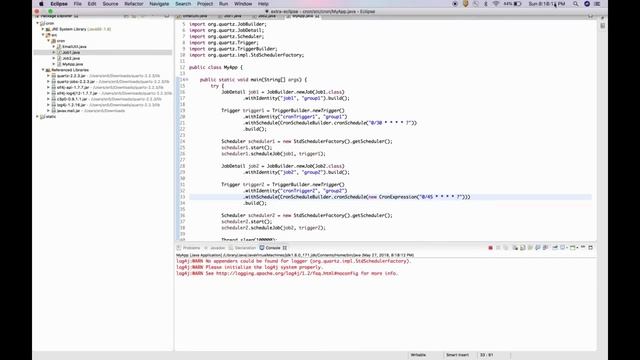This screenshot has height=360, width=640.
Task: Open the Search menu
Action: 183,4
